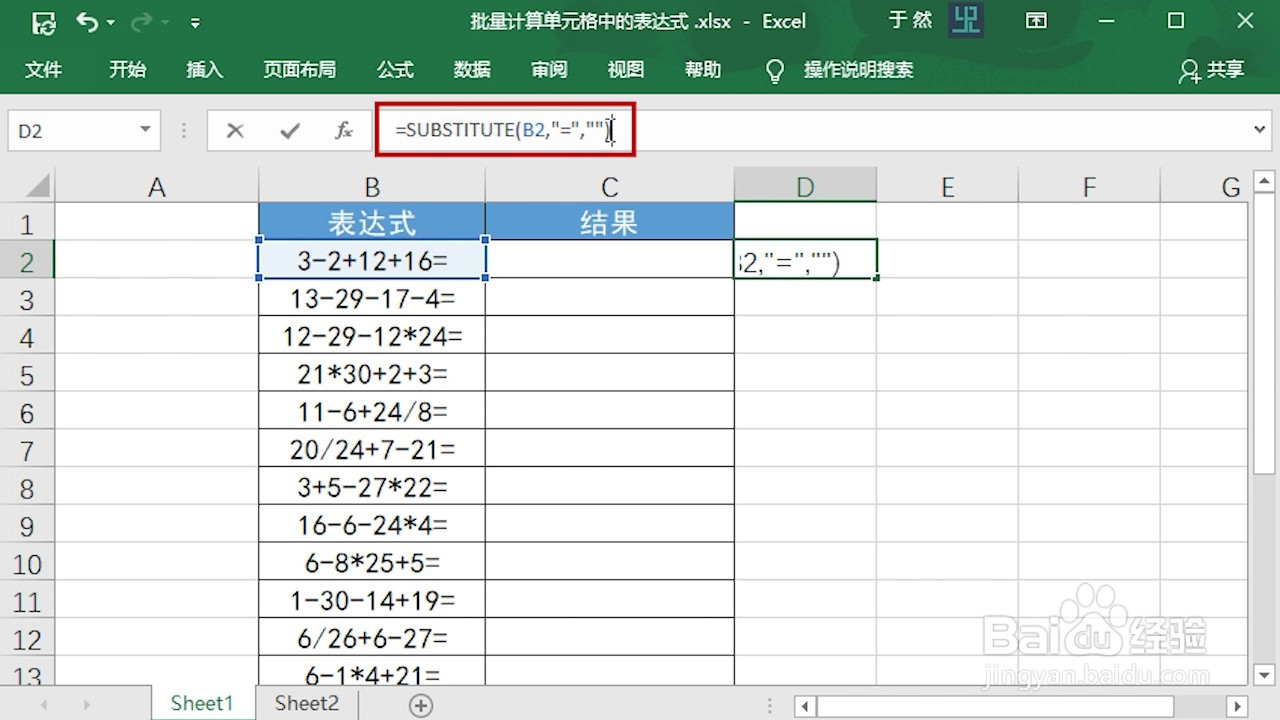1280x720 pixels.
Task: Add a new worksheet with the plus button
Action: [x=420, y=704]
